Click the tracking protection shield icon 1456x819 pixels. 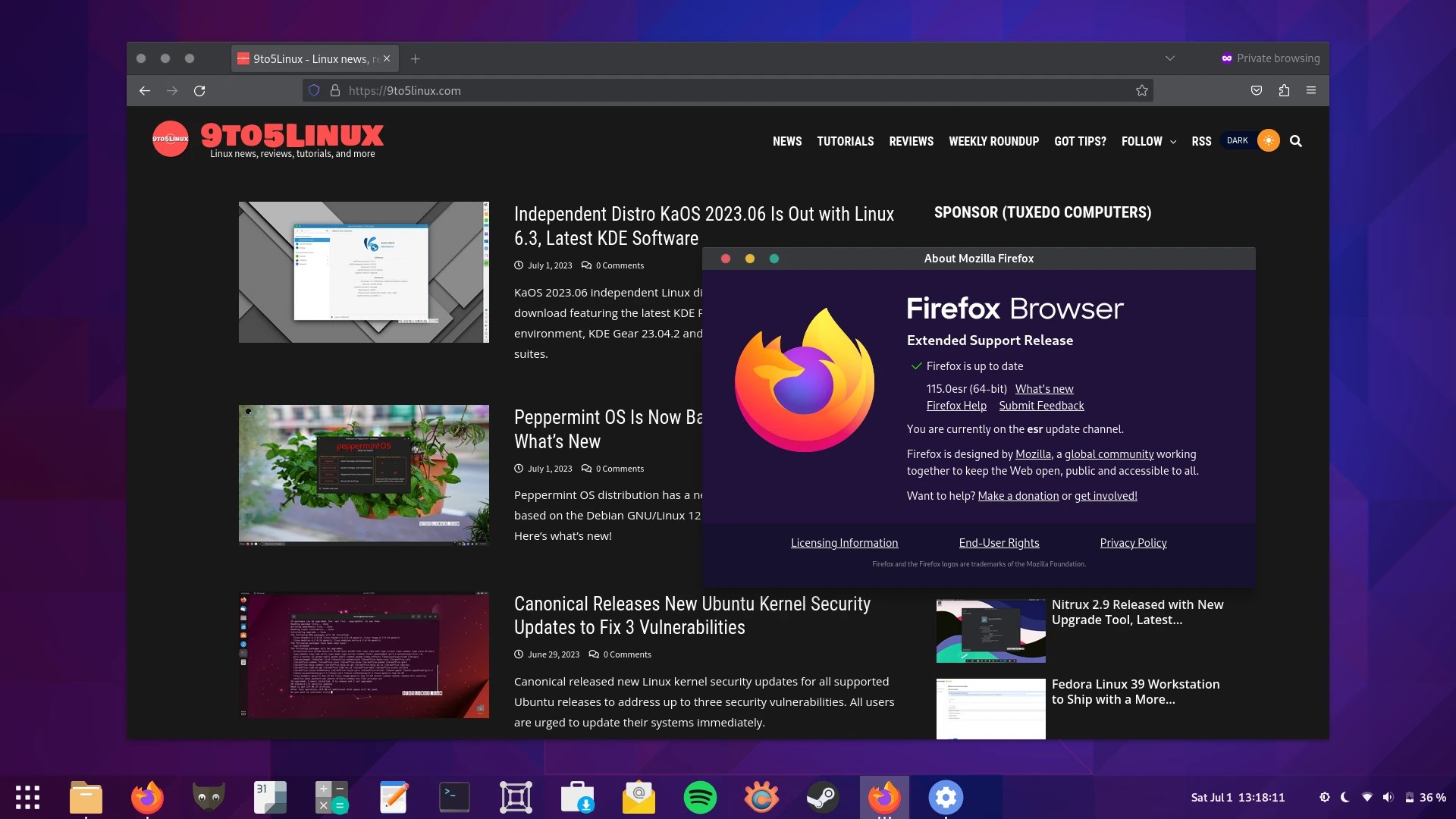(314, 90)
